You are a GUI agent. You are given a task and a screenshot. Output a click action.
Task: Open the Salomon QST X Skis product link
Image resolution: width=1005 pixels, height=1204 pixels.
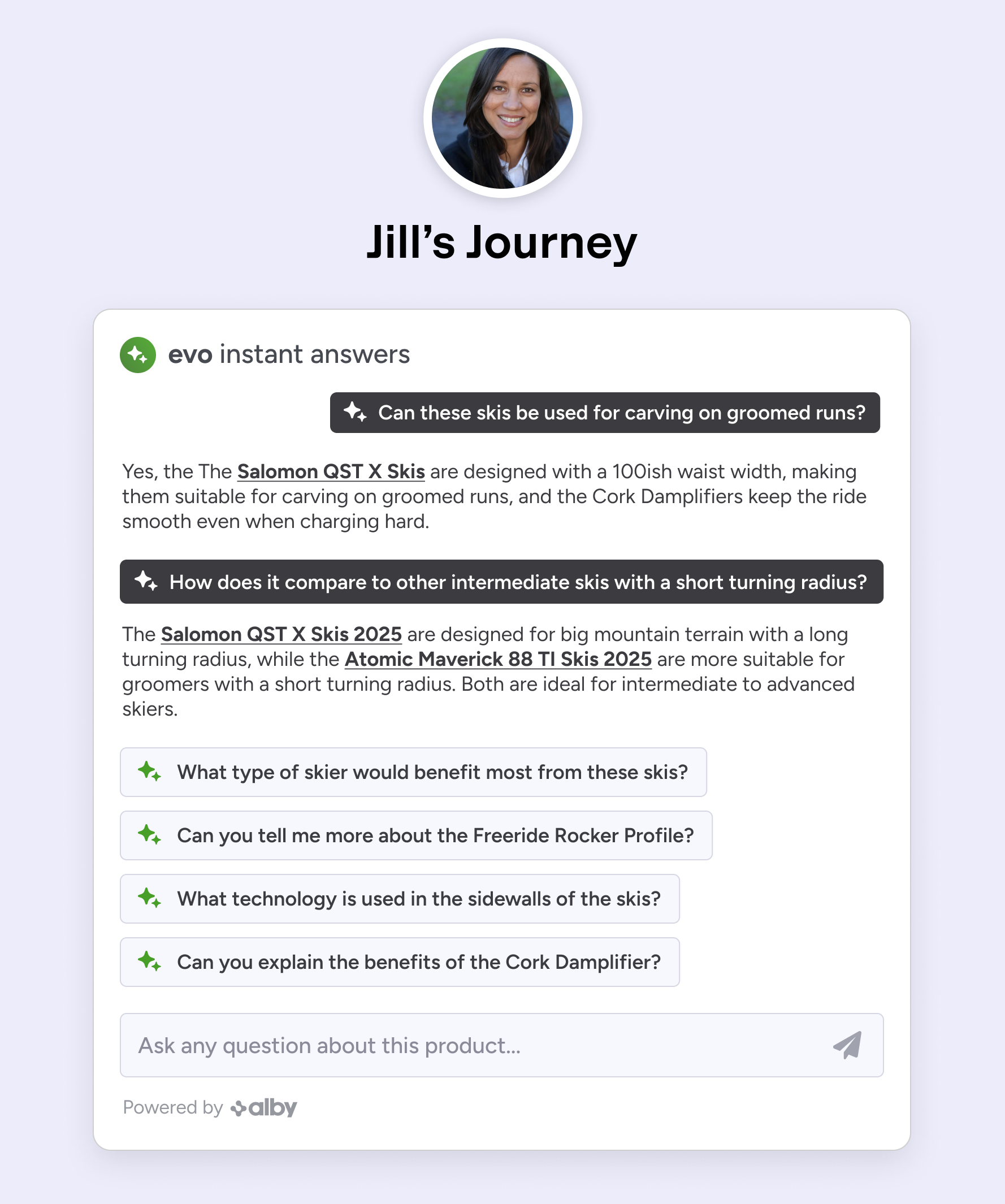pos(331,471)
